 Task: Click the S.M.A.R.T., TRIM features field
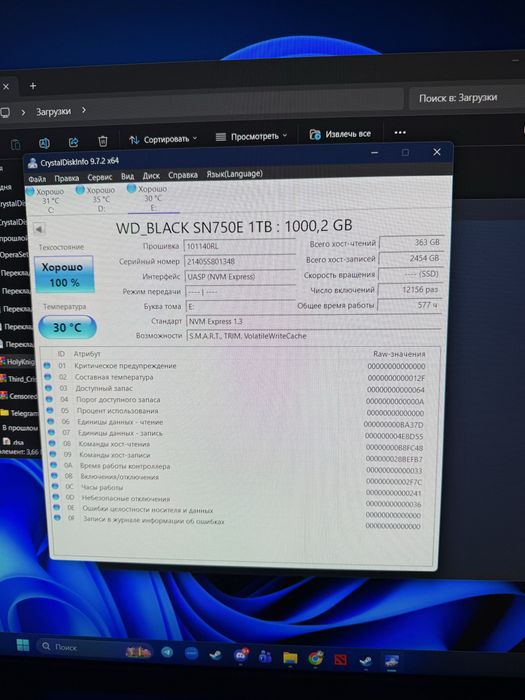pyautogui.click(x=314, y=336)
